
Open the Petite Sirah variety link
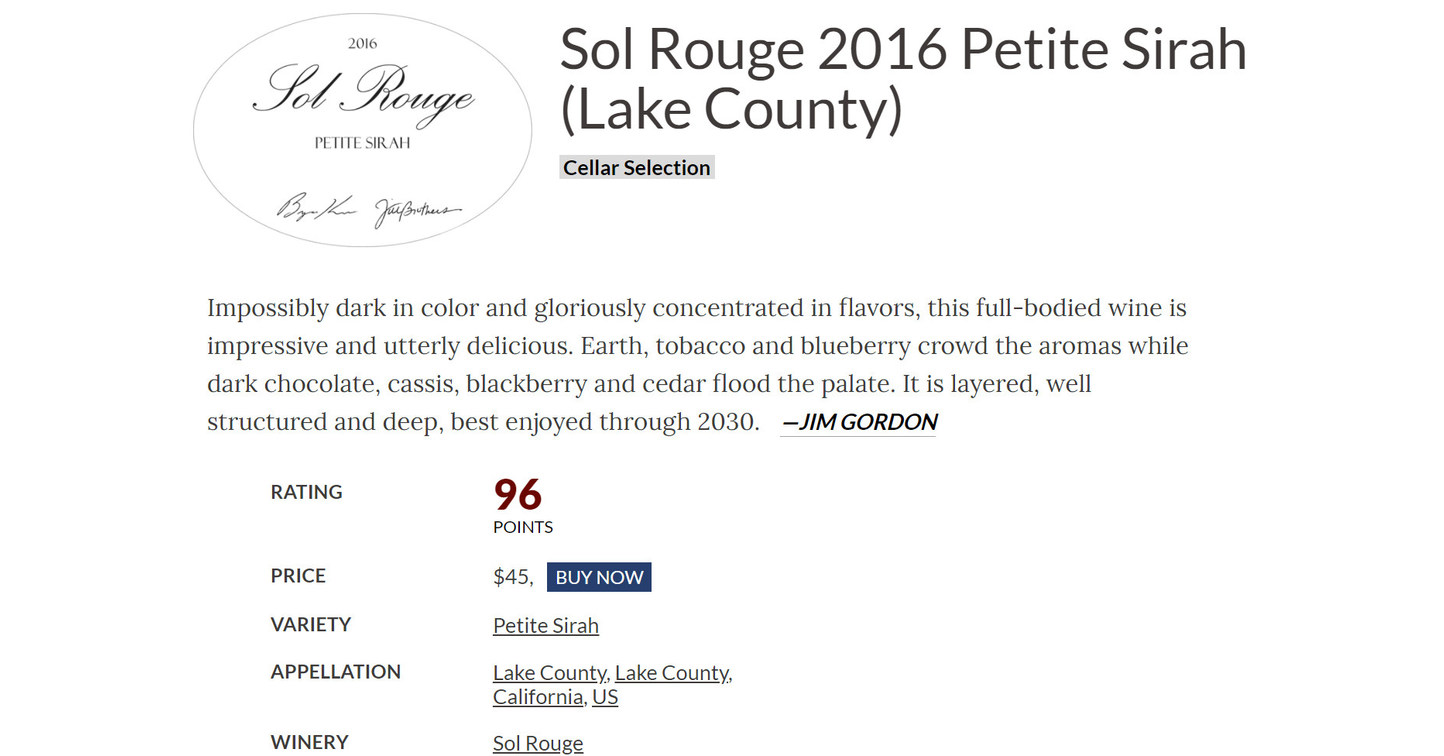(545, 625)
